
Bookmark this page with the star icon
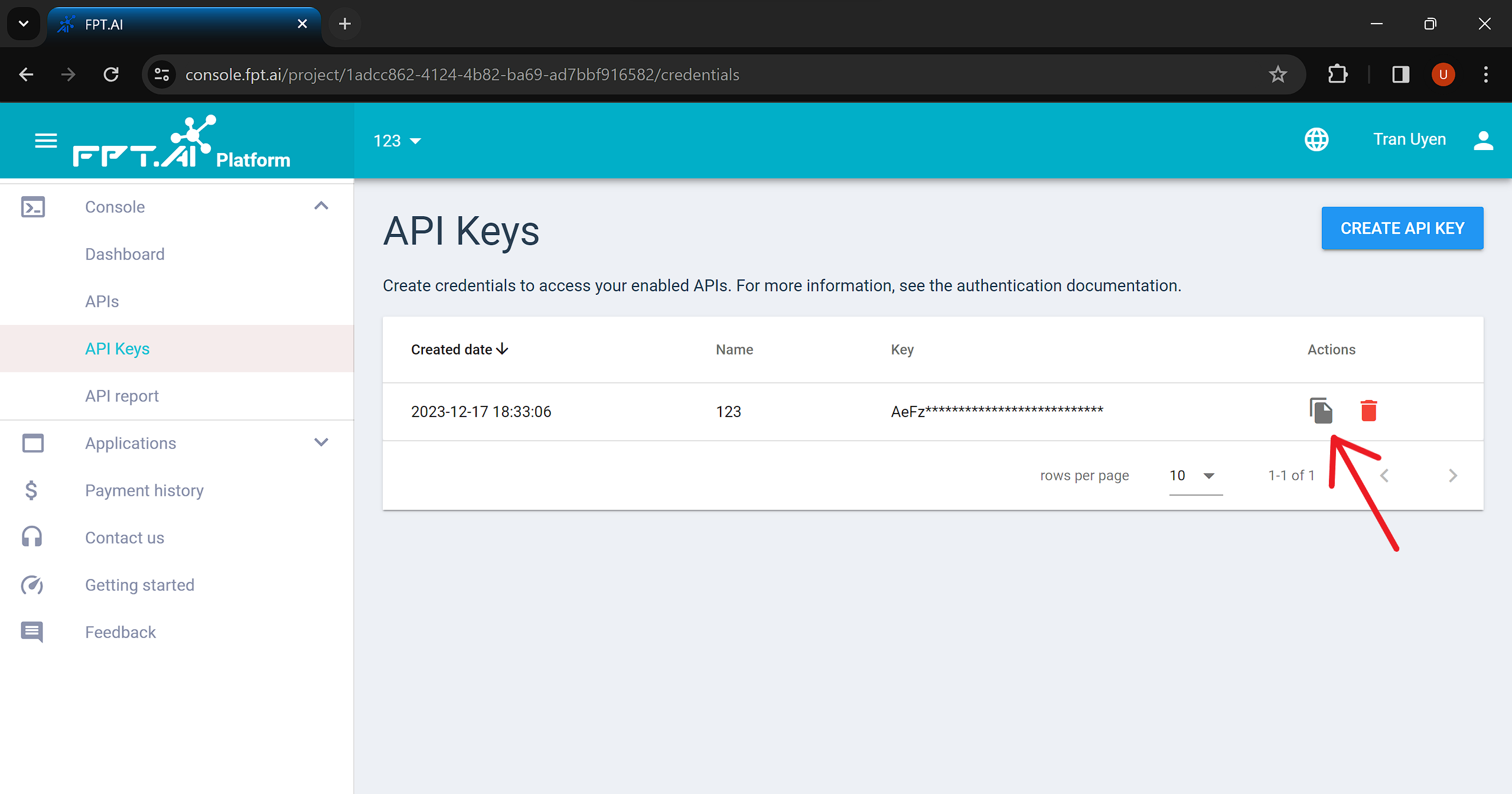1278,74
